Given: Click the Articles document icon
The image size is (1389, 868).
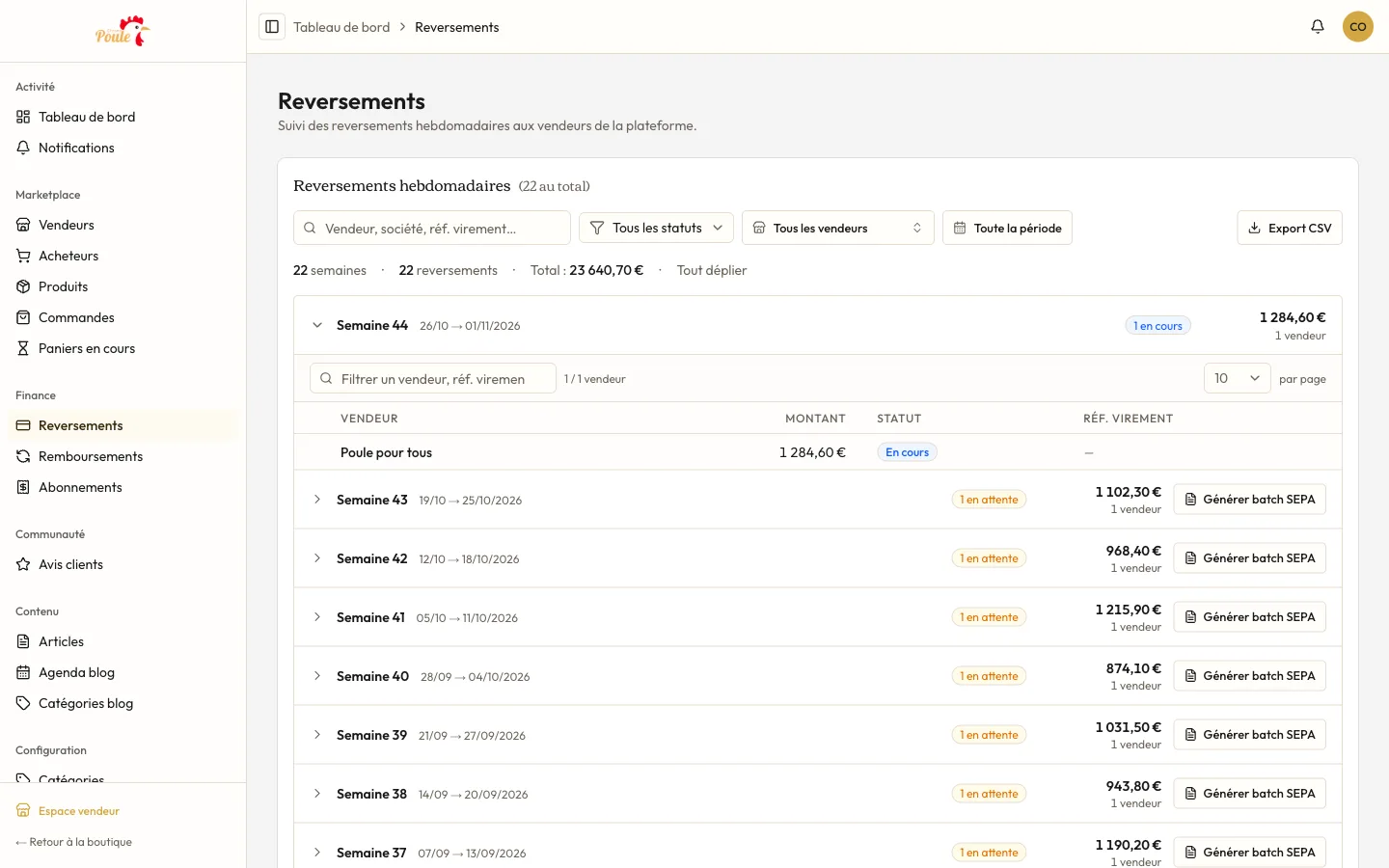Looking at the screenshot, I should (x=23, y=641).
